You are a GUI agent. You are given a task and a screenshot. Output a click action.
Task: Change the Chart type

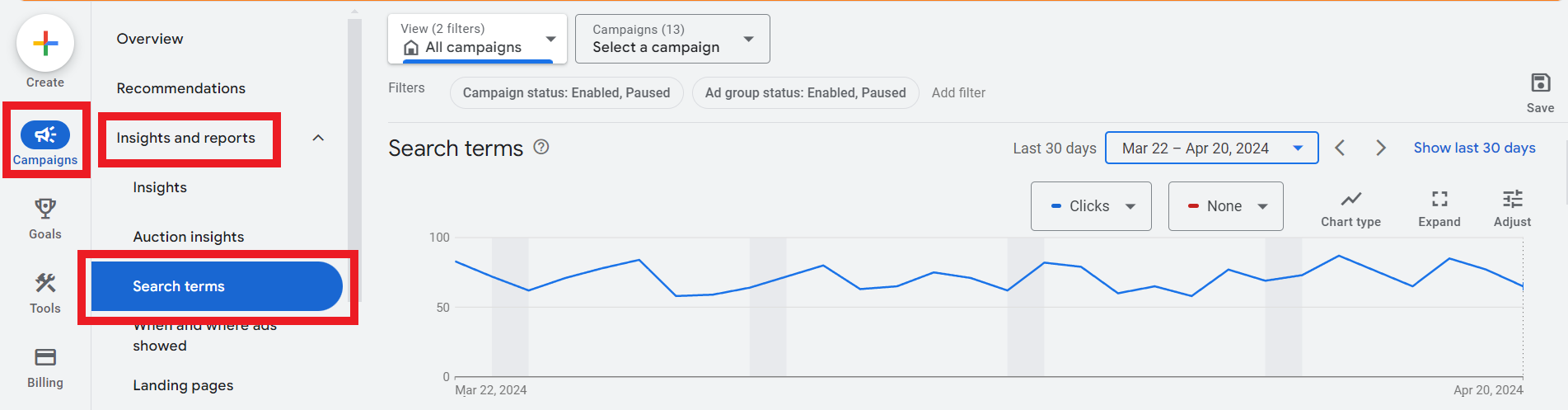(x=1350, y=200)
